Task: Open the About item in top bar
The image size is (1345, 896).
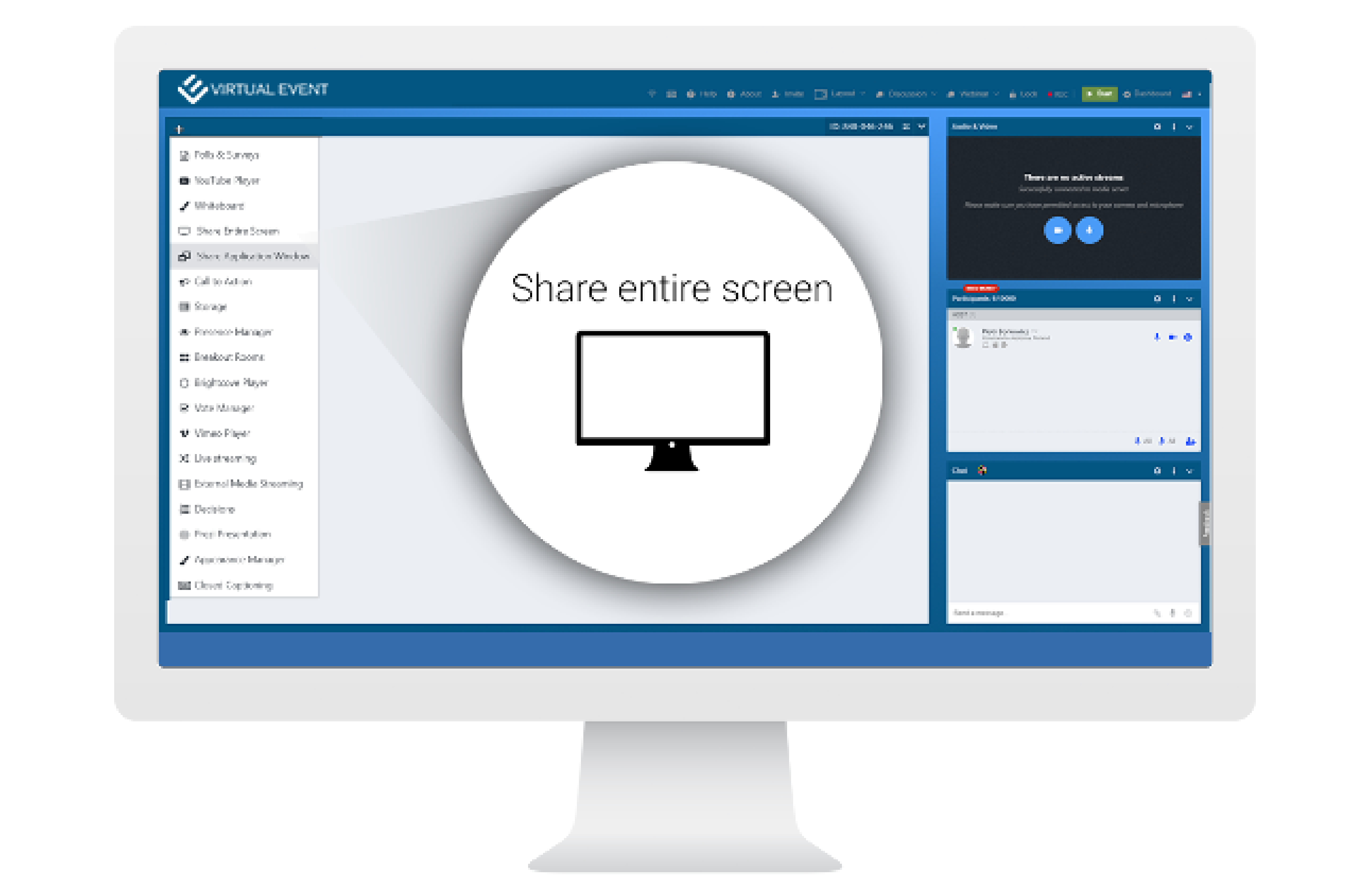Action: pyautogui.click(x=744, y=94)
